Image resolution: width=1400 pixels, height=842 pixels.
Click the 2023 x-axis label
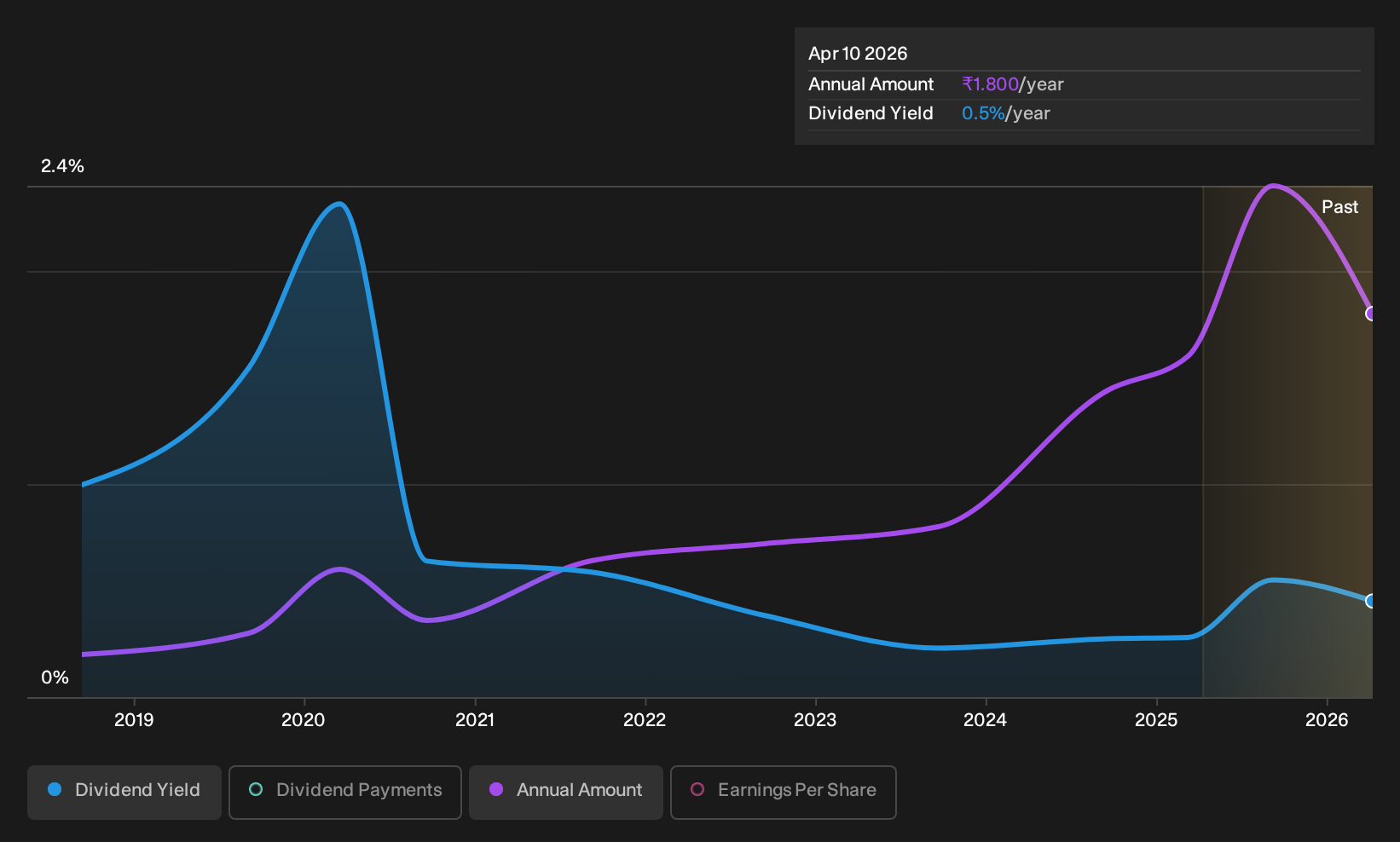click(x=815, y=720)
